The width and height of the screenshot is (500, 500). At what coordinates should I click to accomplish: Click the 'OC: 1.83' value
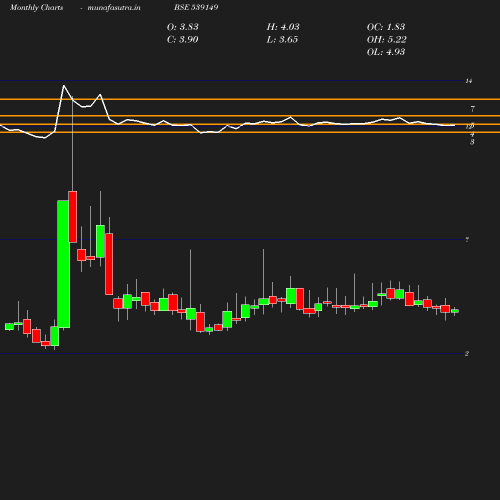[386, 27]
